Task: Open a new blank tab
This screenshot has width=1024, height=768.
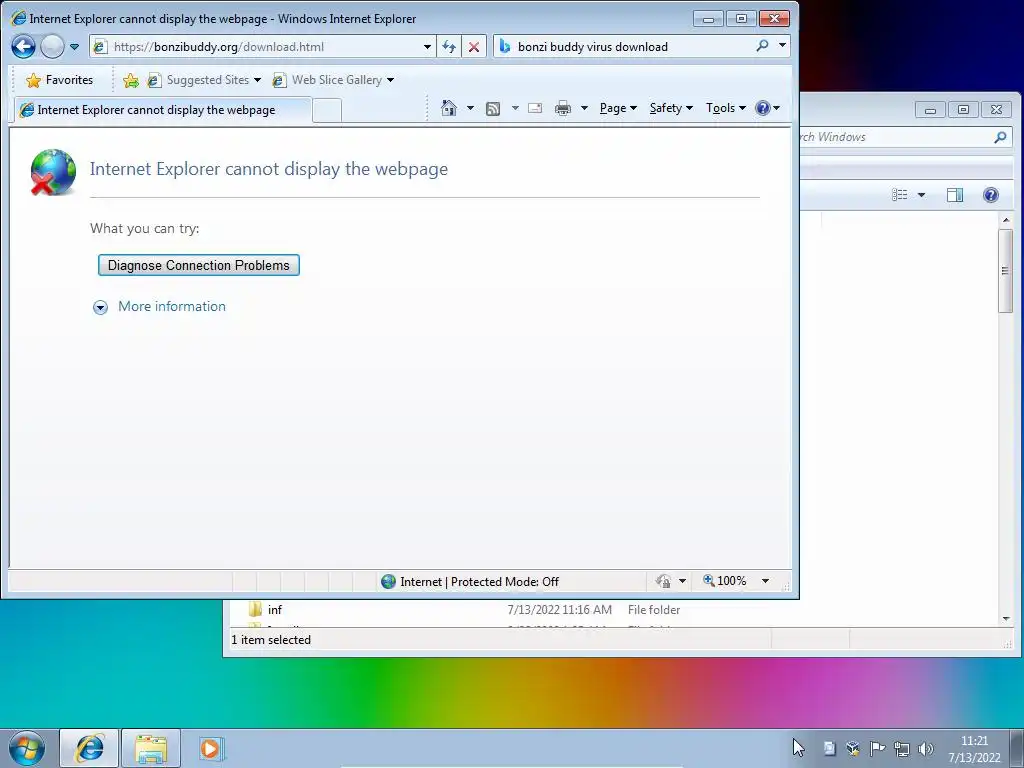Action: pyautogui.click(x=327, y=110)
